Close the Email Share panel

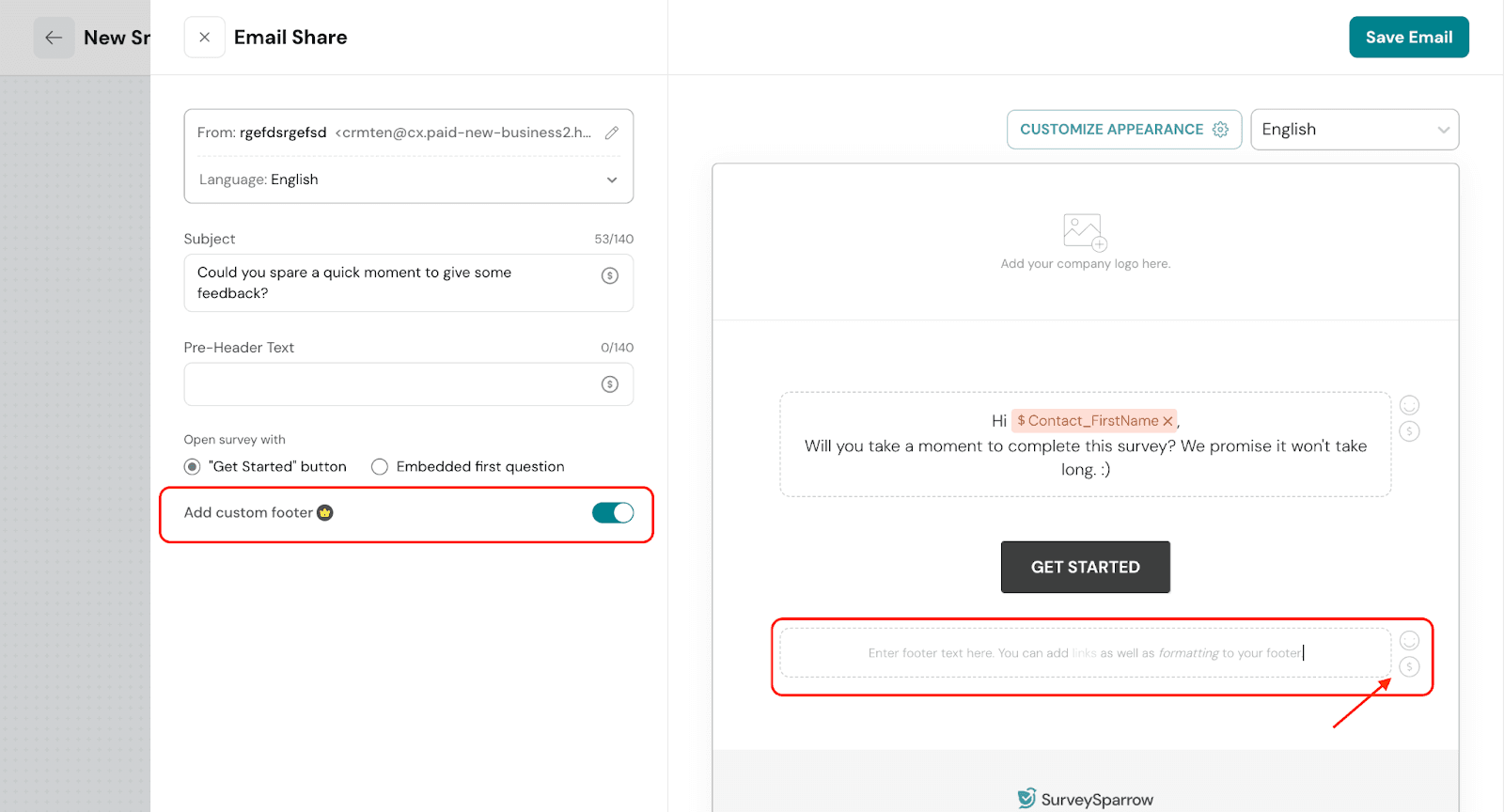tap(204, 38)
